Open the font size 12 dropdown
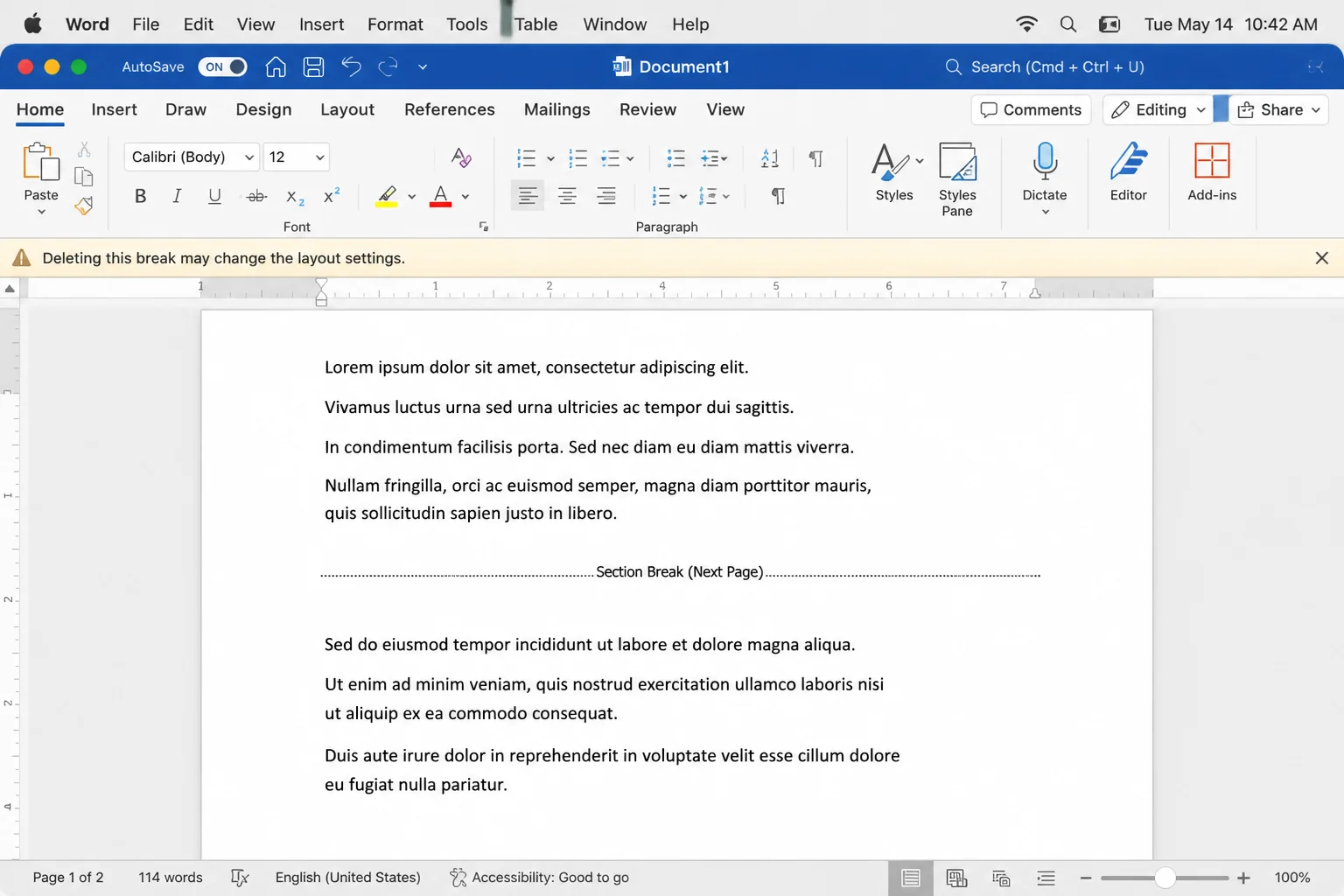Viewport: 1344px width, 896px height. [297, 157]
